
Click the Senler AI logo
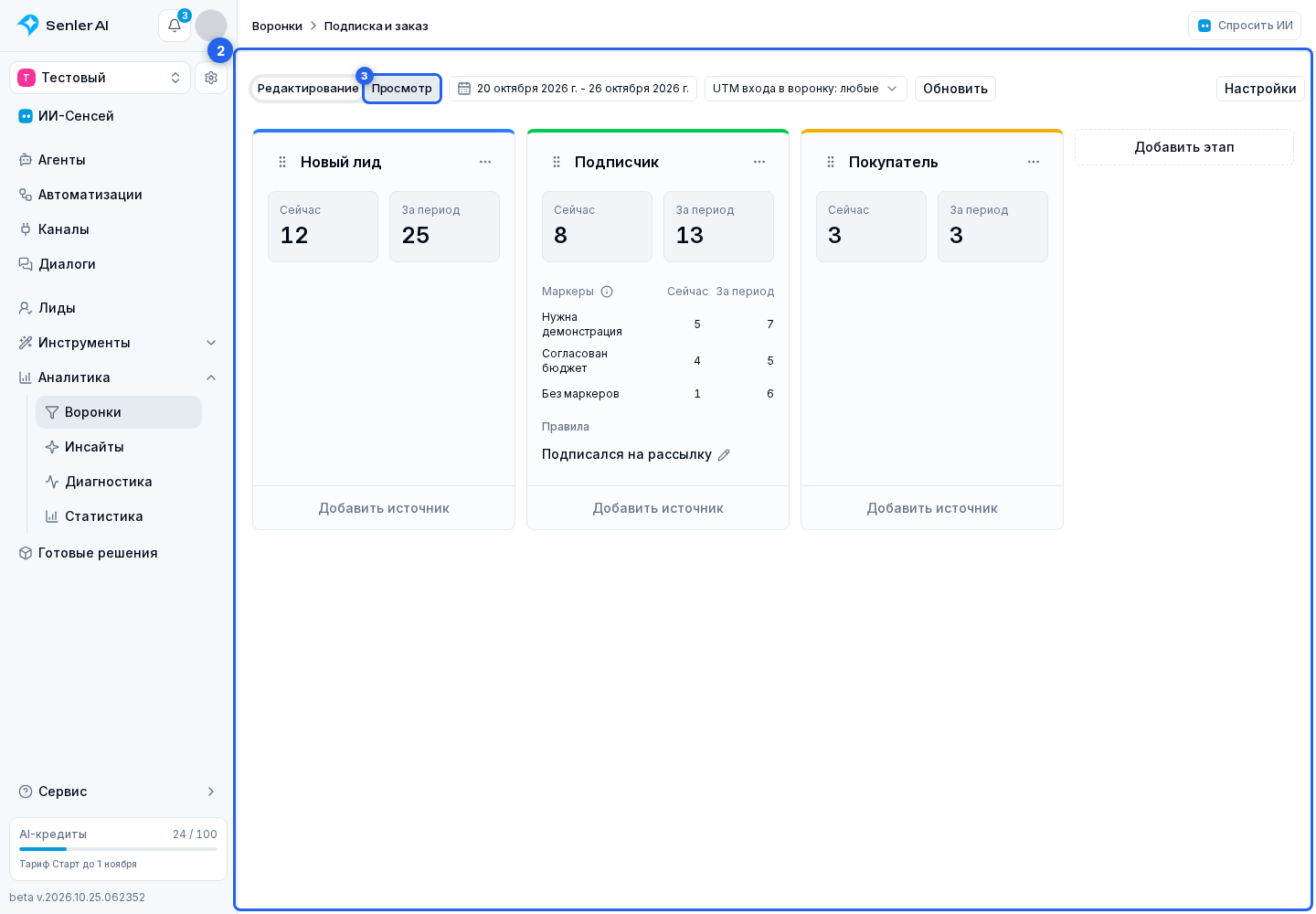click(63, 26)
